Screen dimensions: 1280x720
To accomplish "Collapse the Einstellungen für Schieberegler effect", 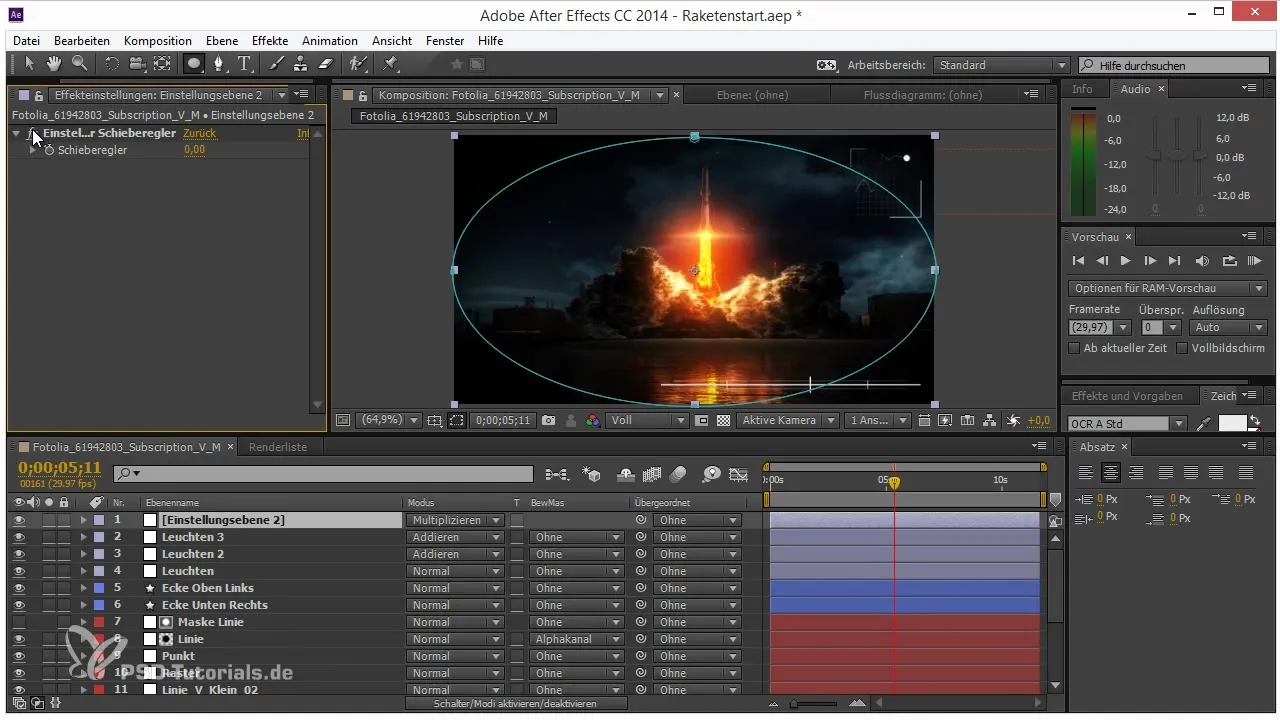I will [17, 133].
